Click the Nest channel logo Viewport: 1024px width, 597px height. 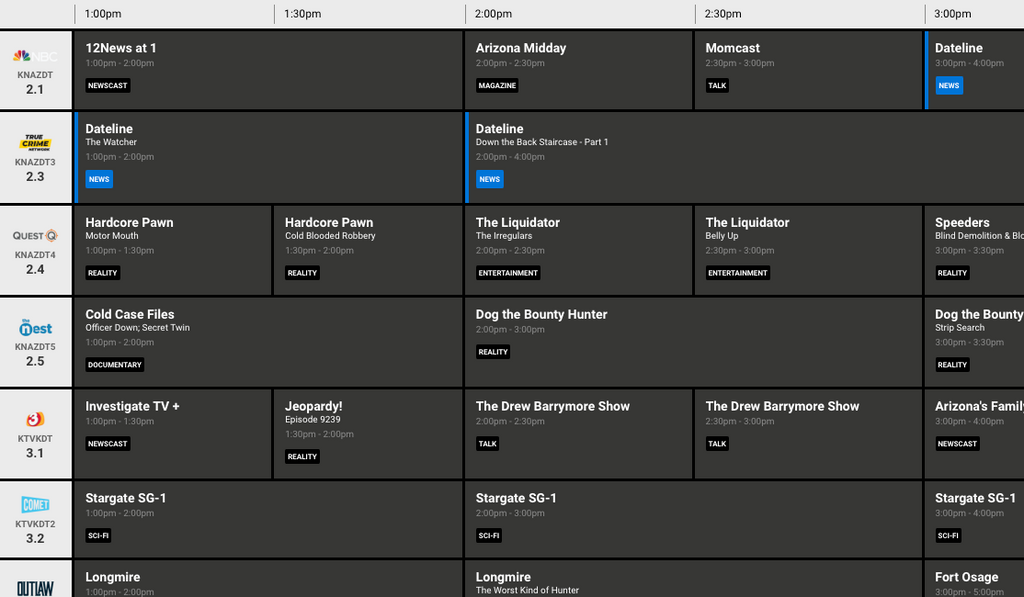coord(35,327)
